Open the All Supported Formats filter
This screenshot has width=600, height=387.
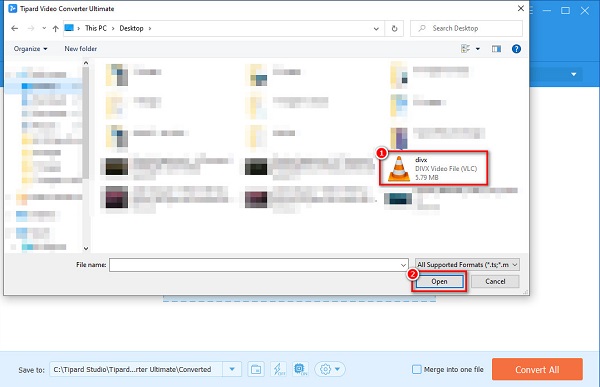tap(467, 265)
